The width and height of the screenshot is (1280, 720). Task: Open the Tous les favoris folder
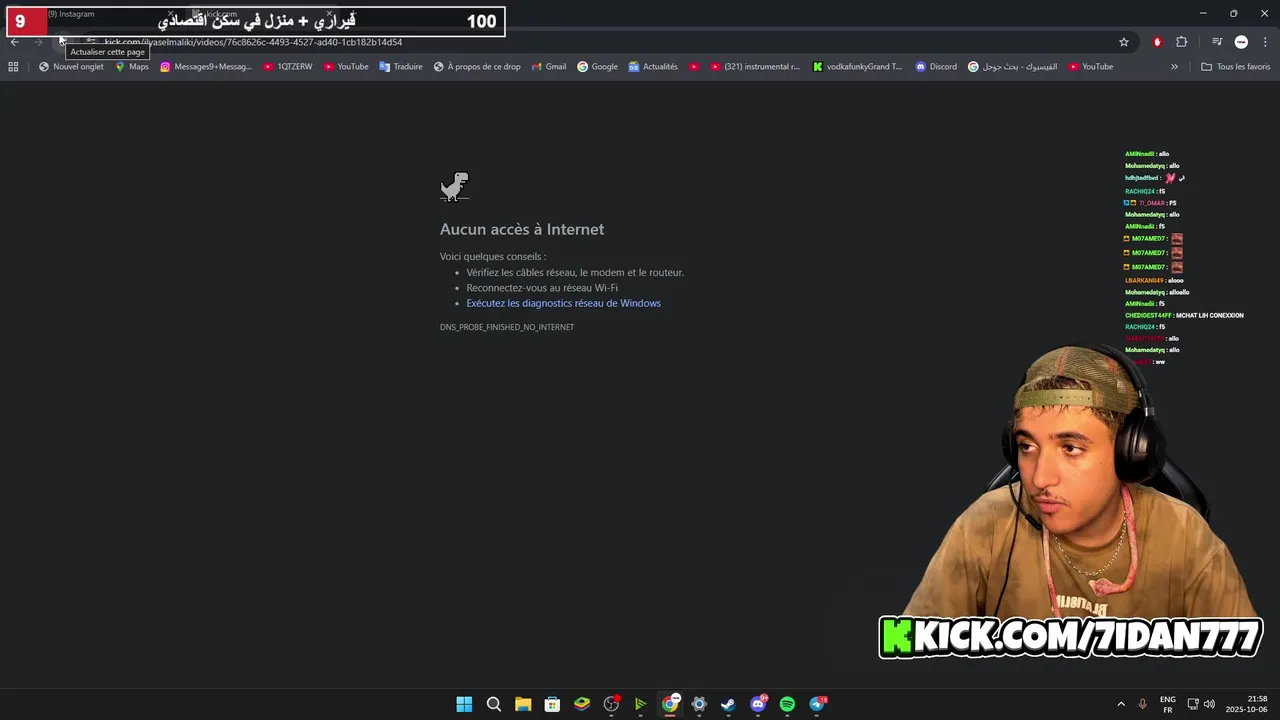[1235, 67]
